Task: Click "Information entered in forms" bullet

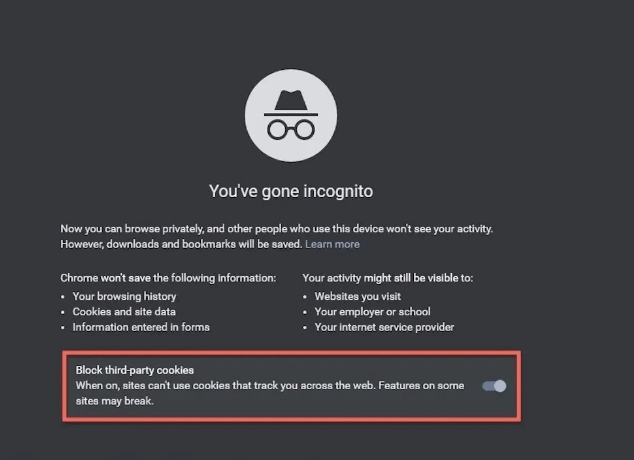Action: coord(141,327)
